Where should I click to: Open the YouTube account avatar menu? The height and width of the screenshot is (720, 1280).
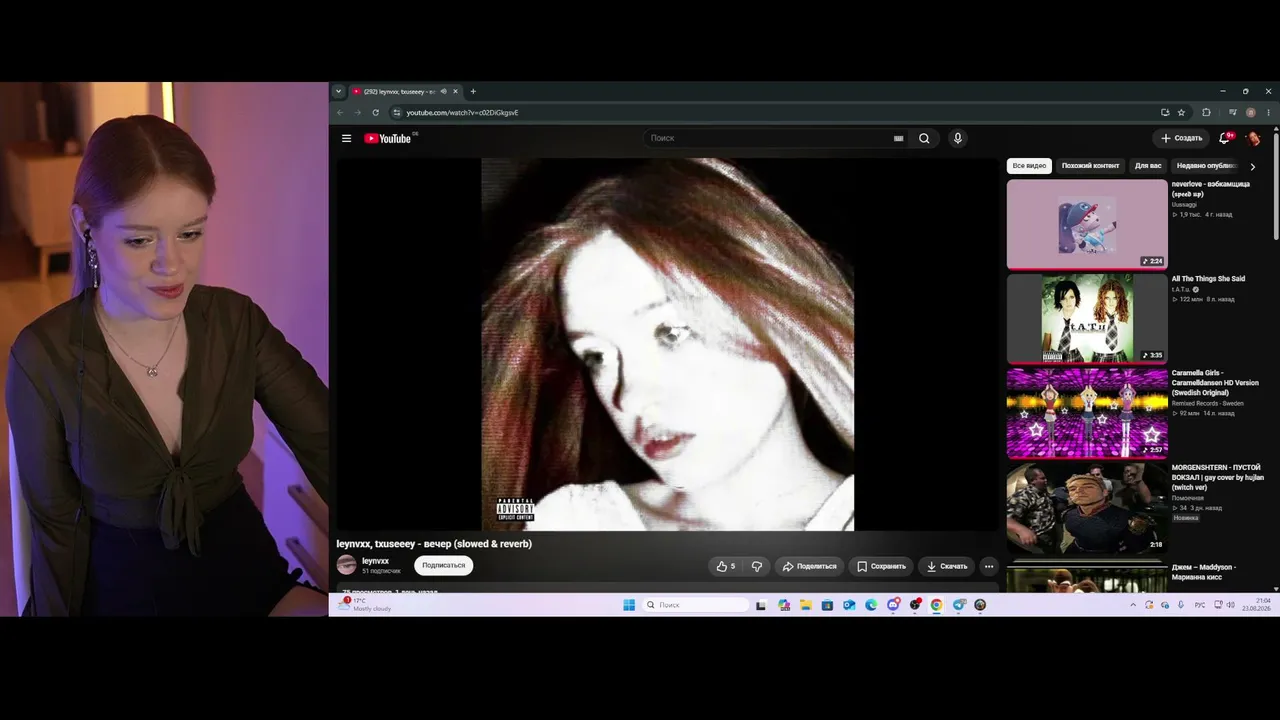click(1253, 138)
